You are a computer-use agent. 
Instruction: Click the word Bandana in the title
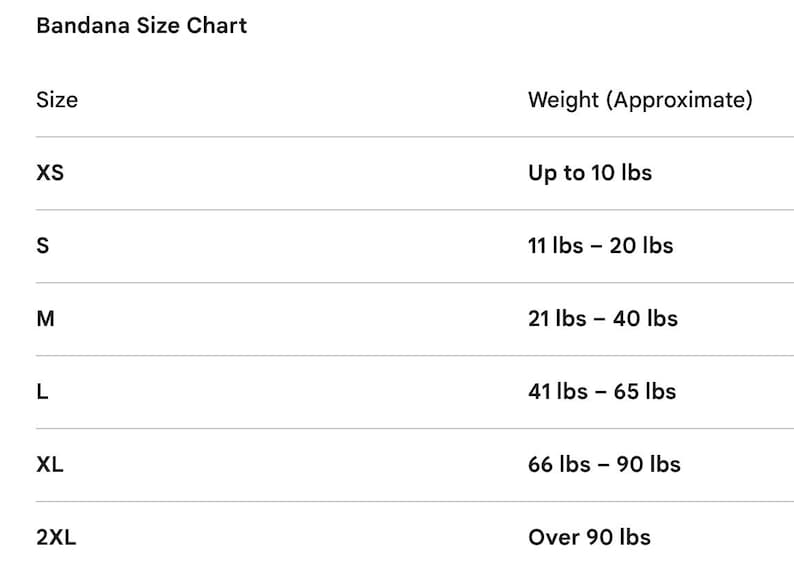coord(83,25)
